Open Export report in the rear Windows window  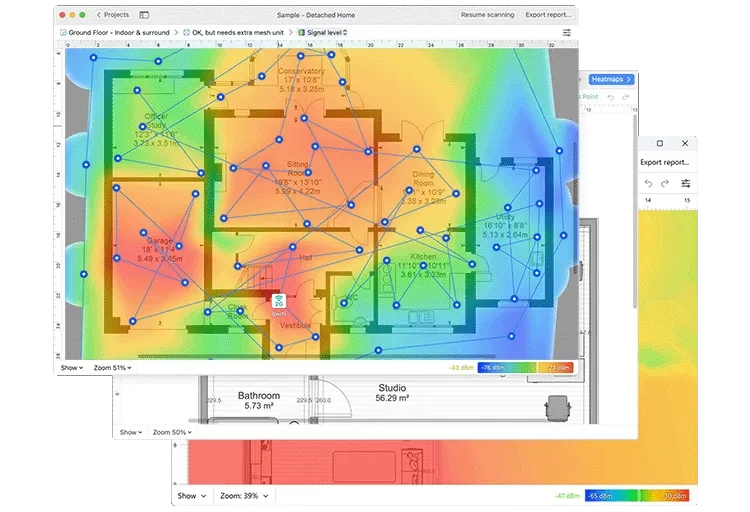click(x=665, y=162)
